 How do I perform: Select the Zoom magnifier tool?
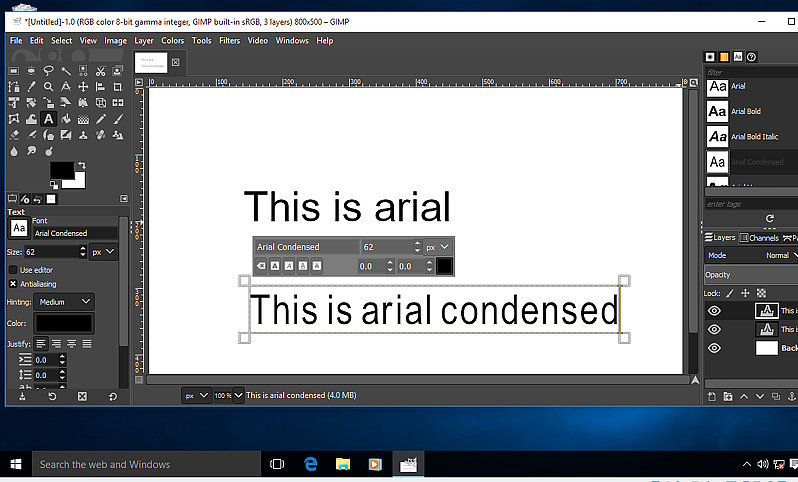(48, 87)
